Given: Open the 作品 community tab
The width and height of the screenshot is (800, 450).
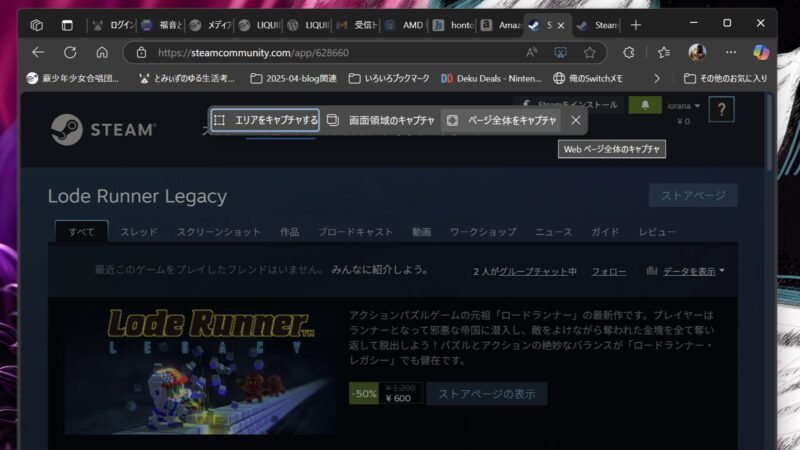Looking at the screenshot, I should click(x=289, y=232).
